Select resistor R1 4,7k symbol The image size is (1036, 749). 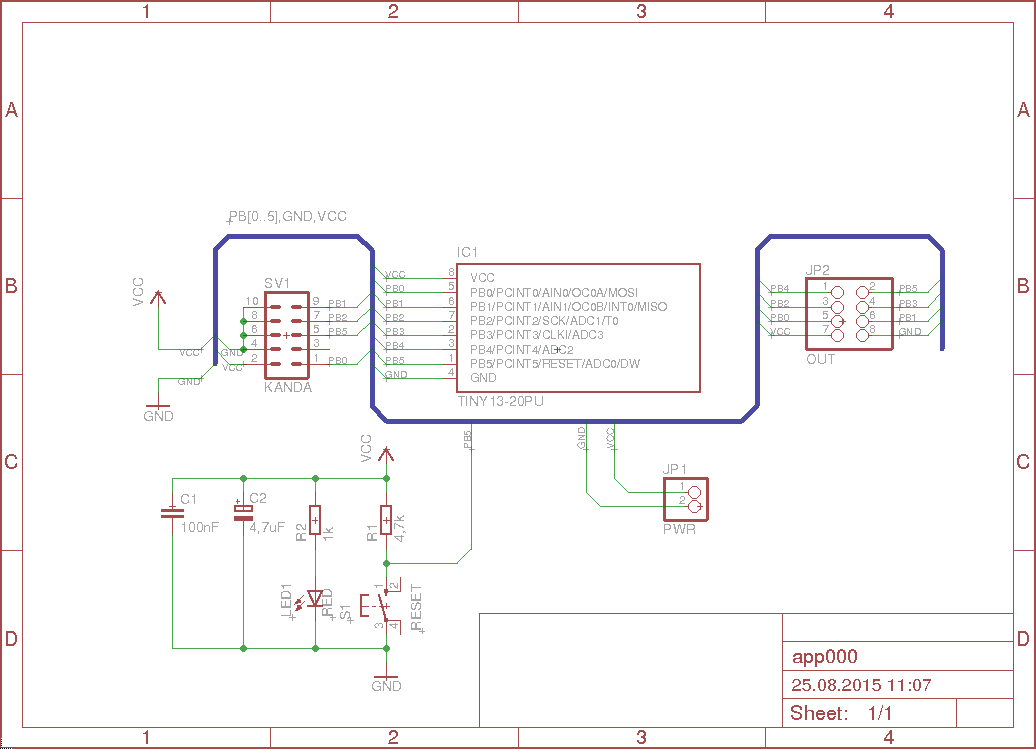coord(386,518)
